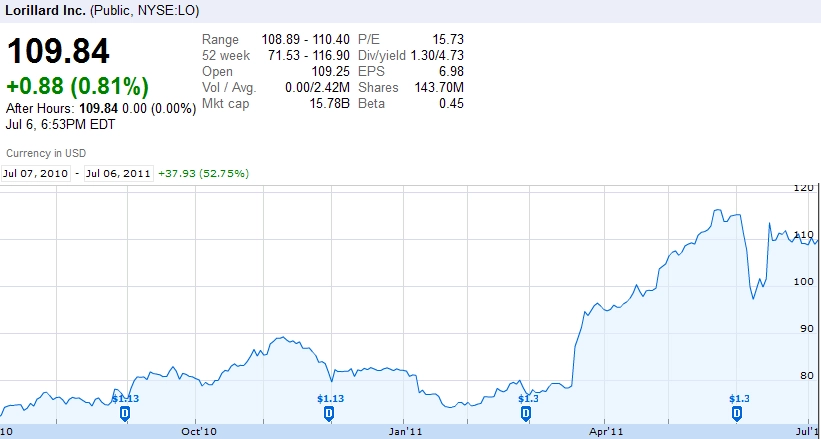
Task: Click the $1.13 dividend marker before Oct'10
Action: coord(125,414)
